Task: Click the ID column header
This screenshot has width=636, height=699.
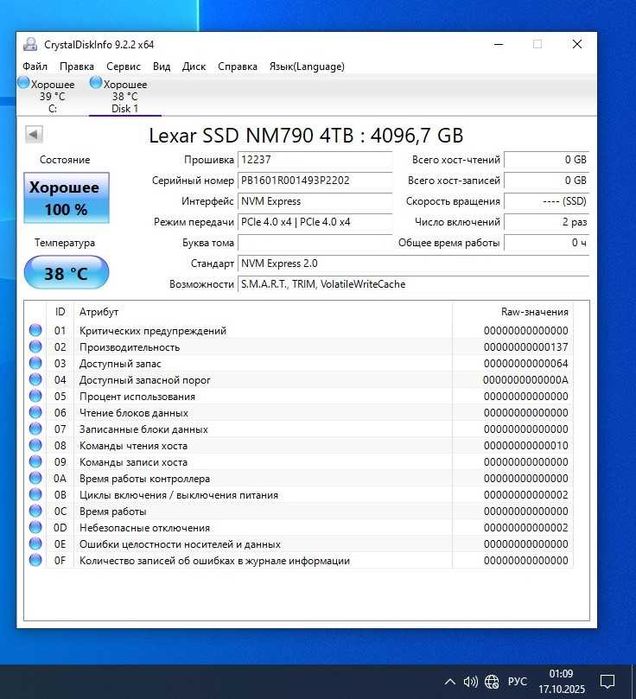Action: 60,312
